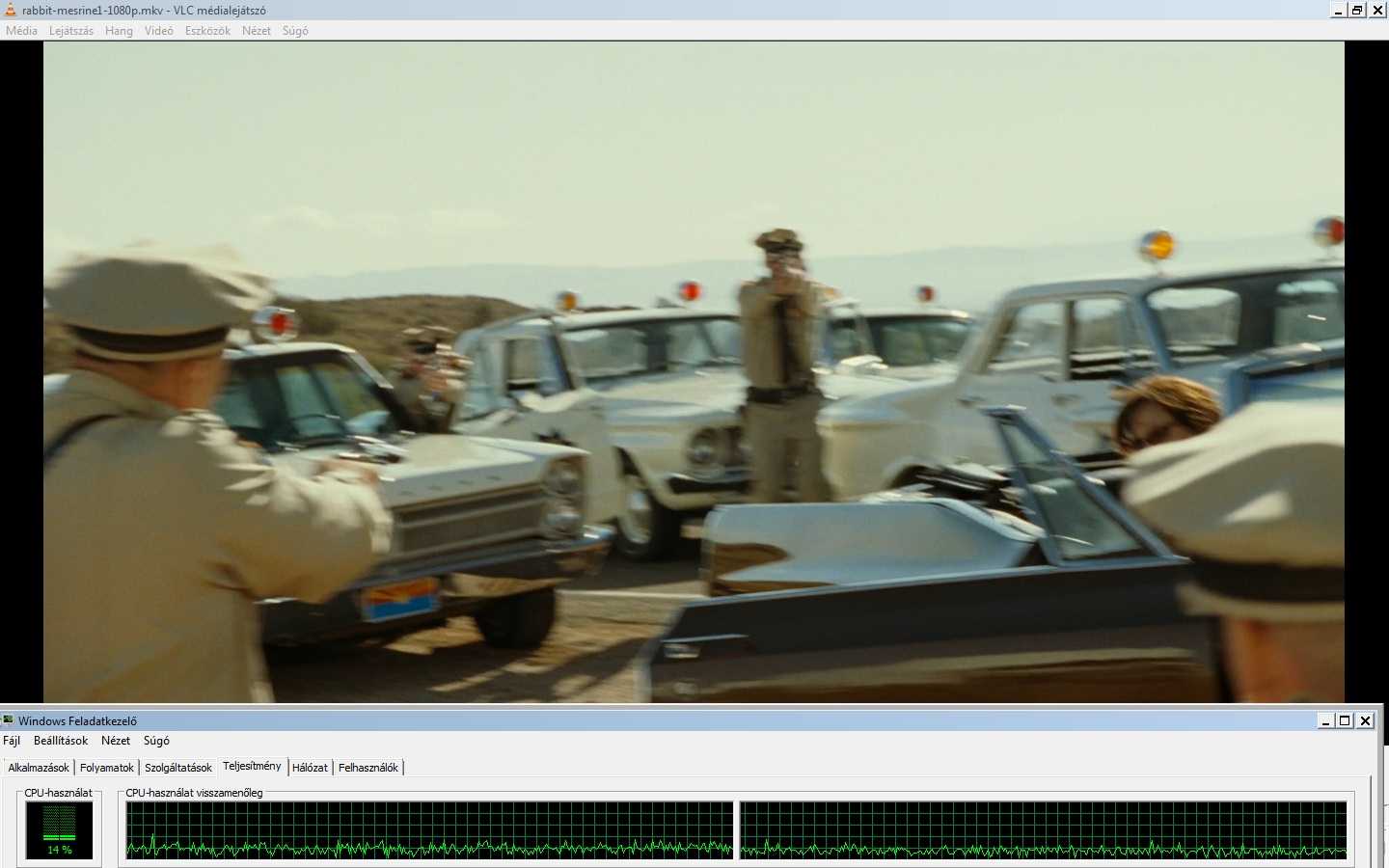
Task: Restore down the VLC player window
Action: (1357, 10)
